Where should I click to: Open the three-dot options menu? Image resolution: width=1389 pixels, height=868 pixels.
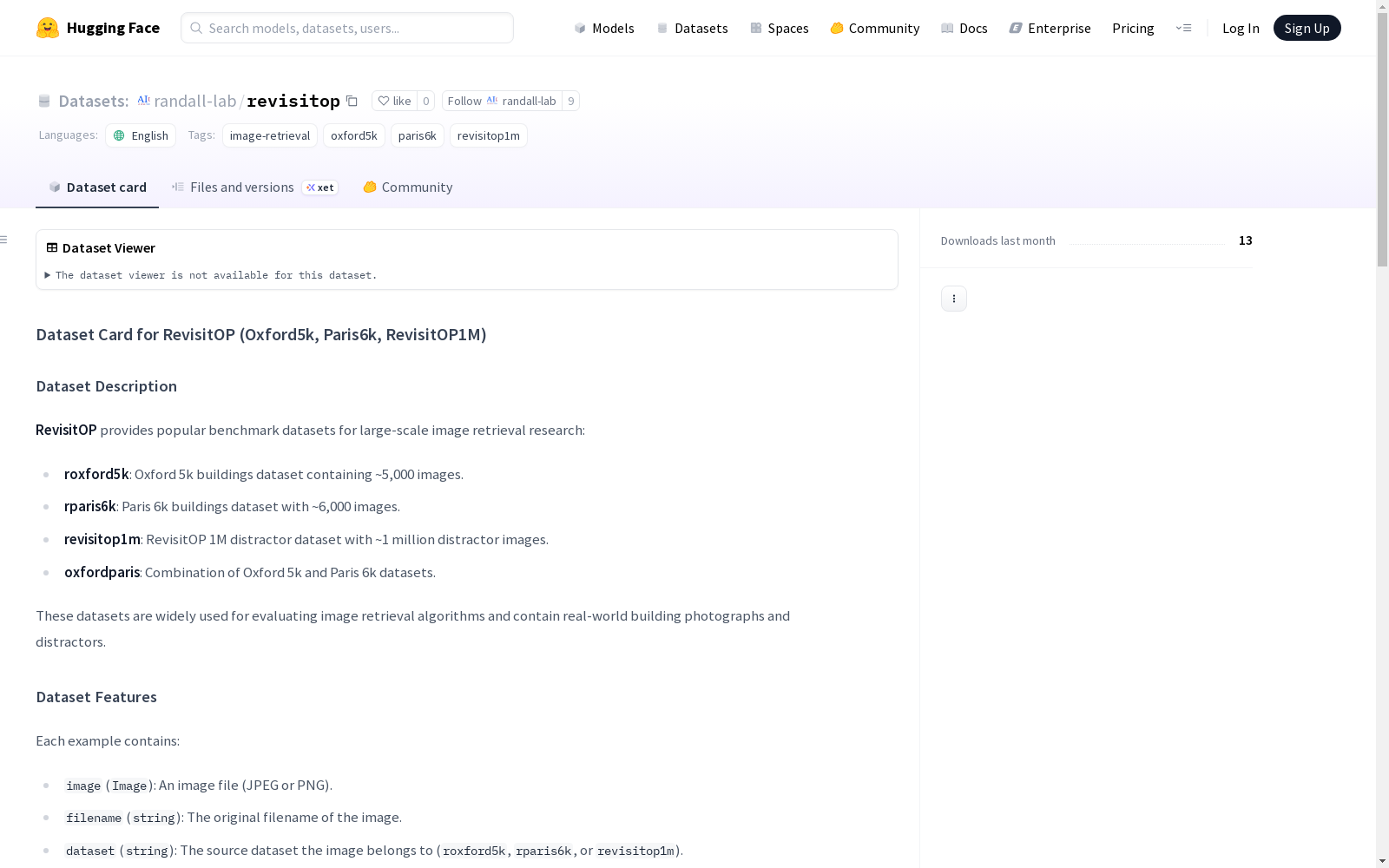coord(954,299)
